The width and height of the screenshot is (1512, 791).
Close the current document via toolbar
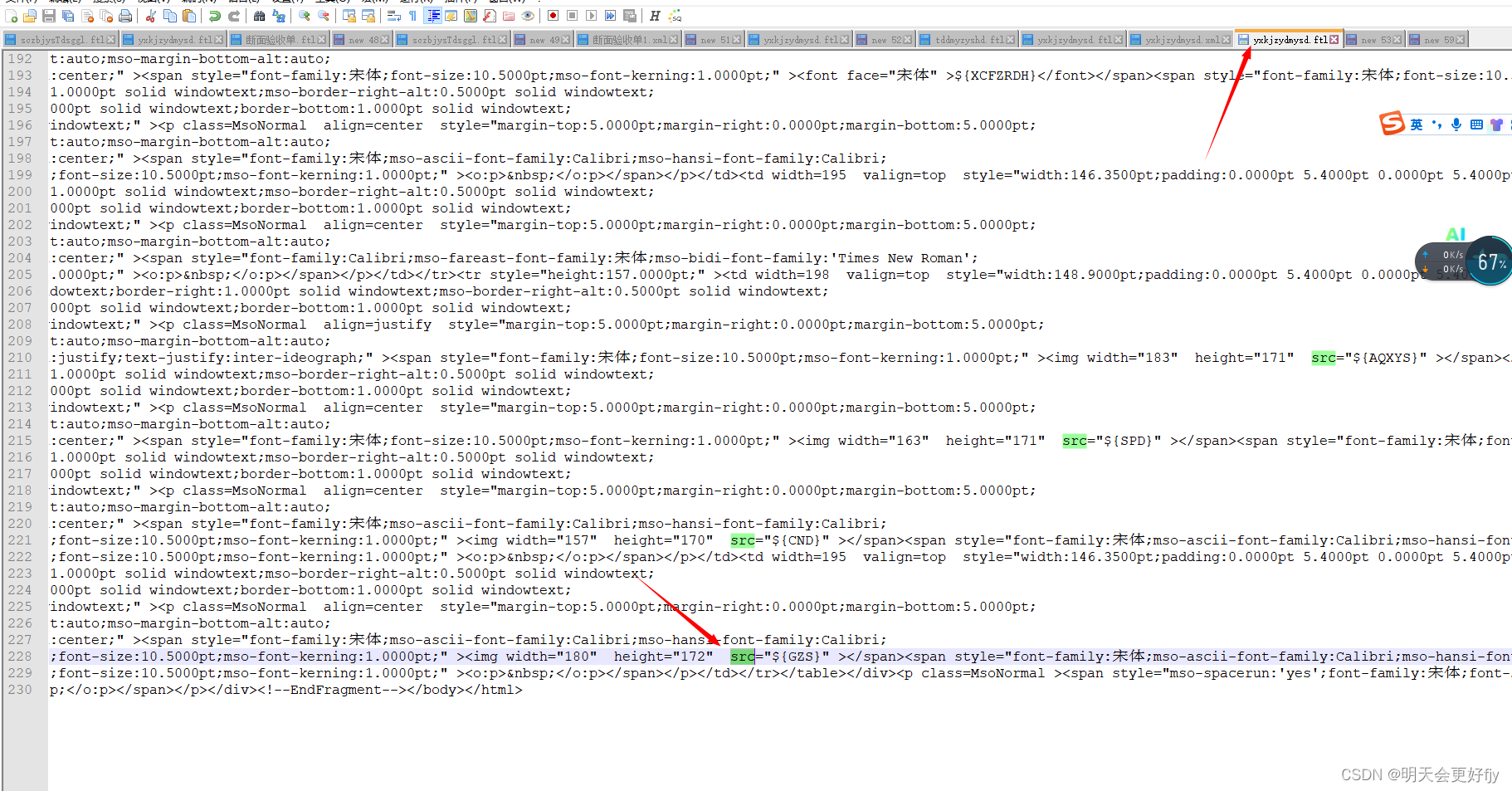87,16
